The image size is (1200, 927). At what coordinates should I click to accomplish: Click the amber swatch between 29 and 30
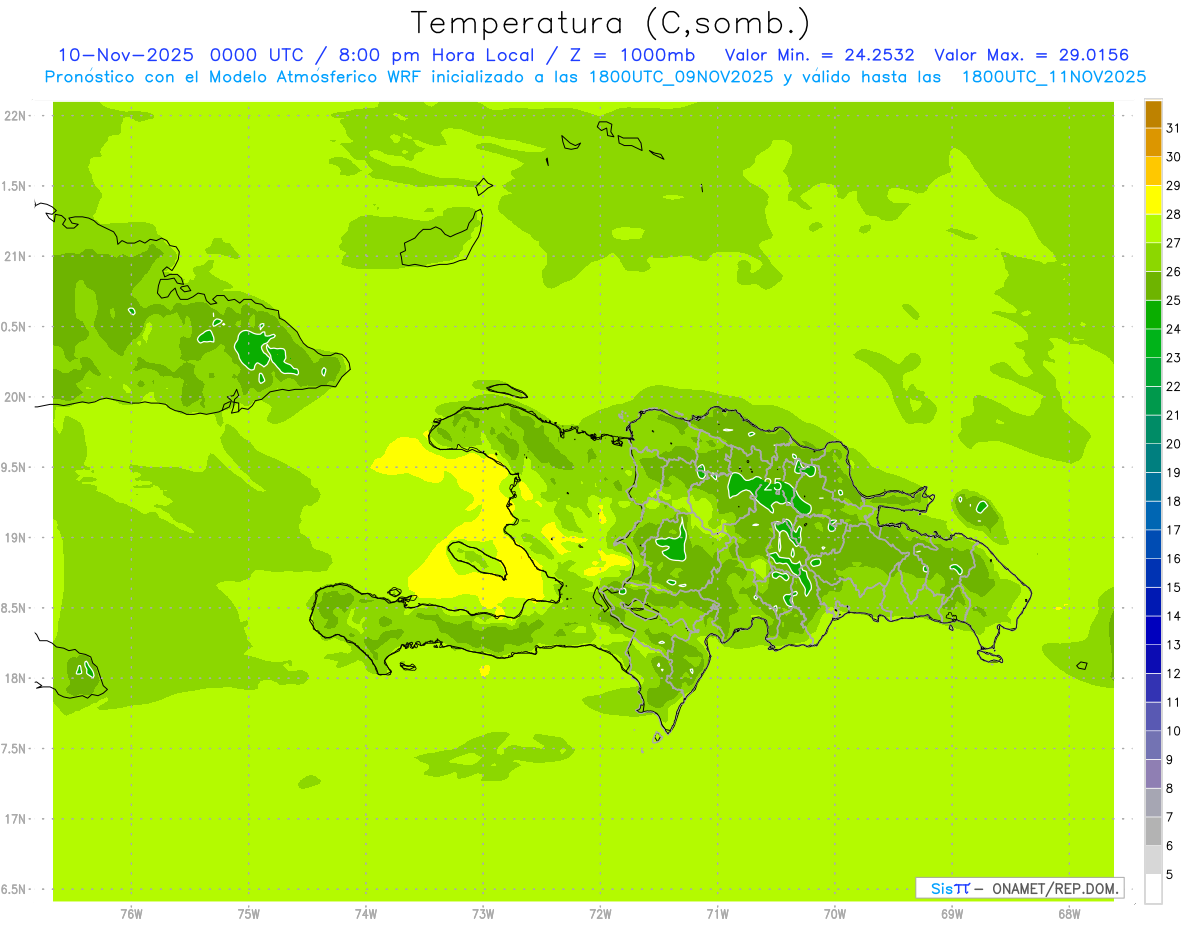coord(1153,171)
